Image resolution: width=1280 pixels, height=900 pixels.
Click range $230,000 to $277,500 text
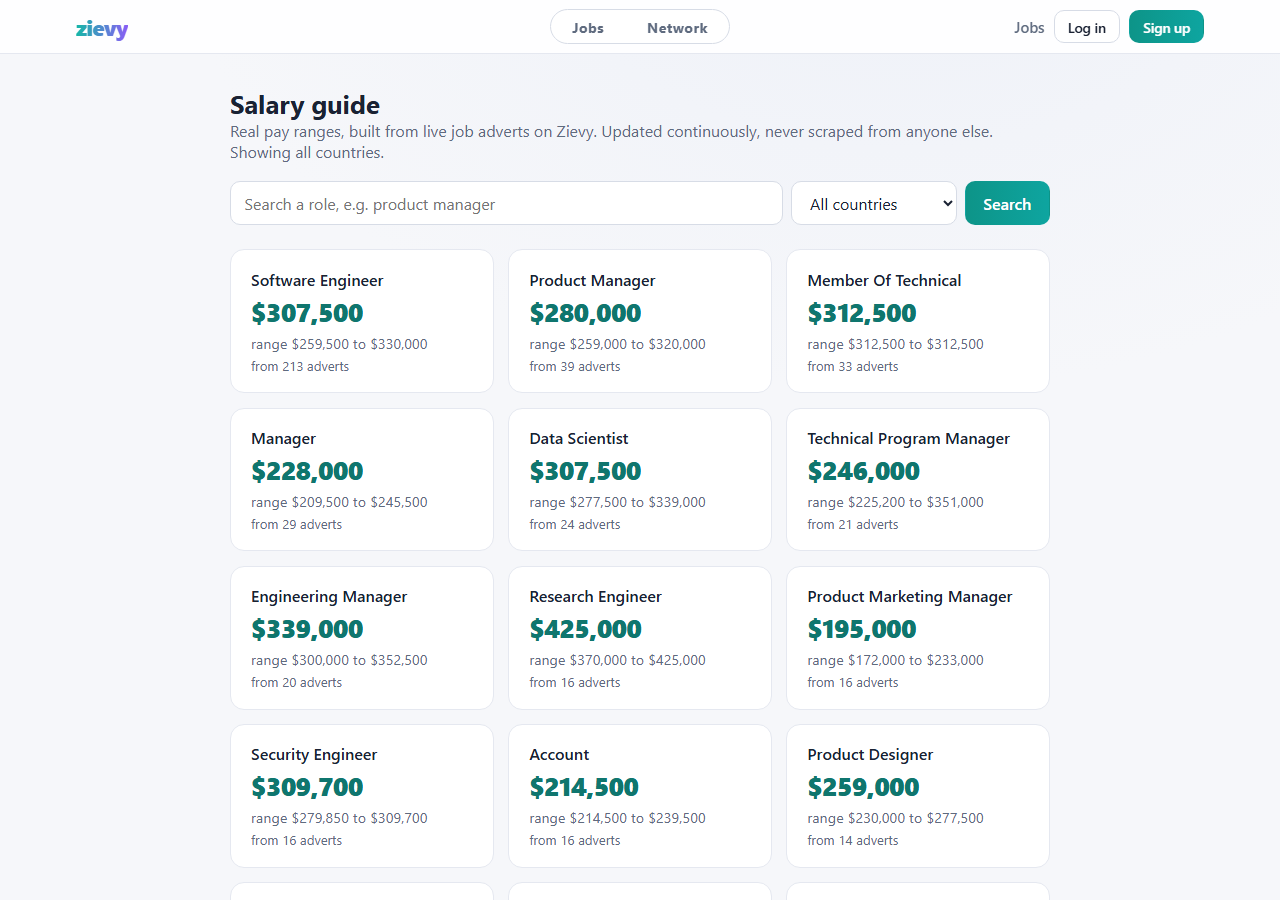pos(895,818)
